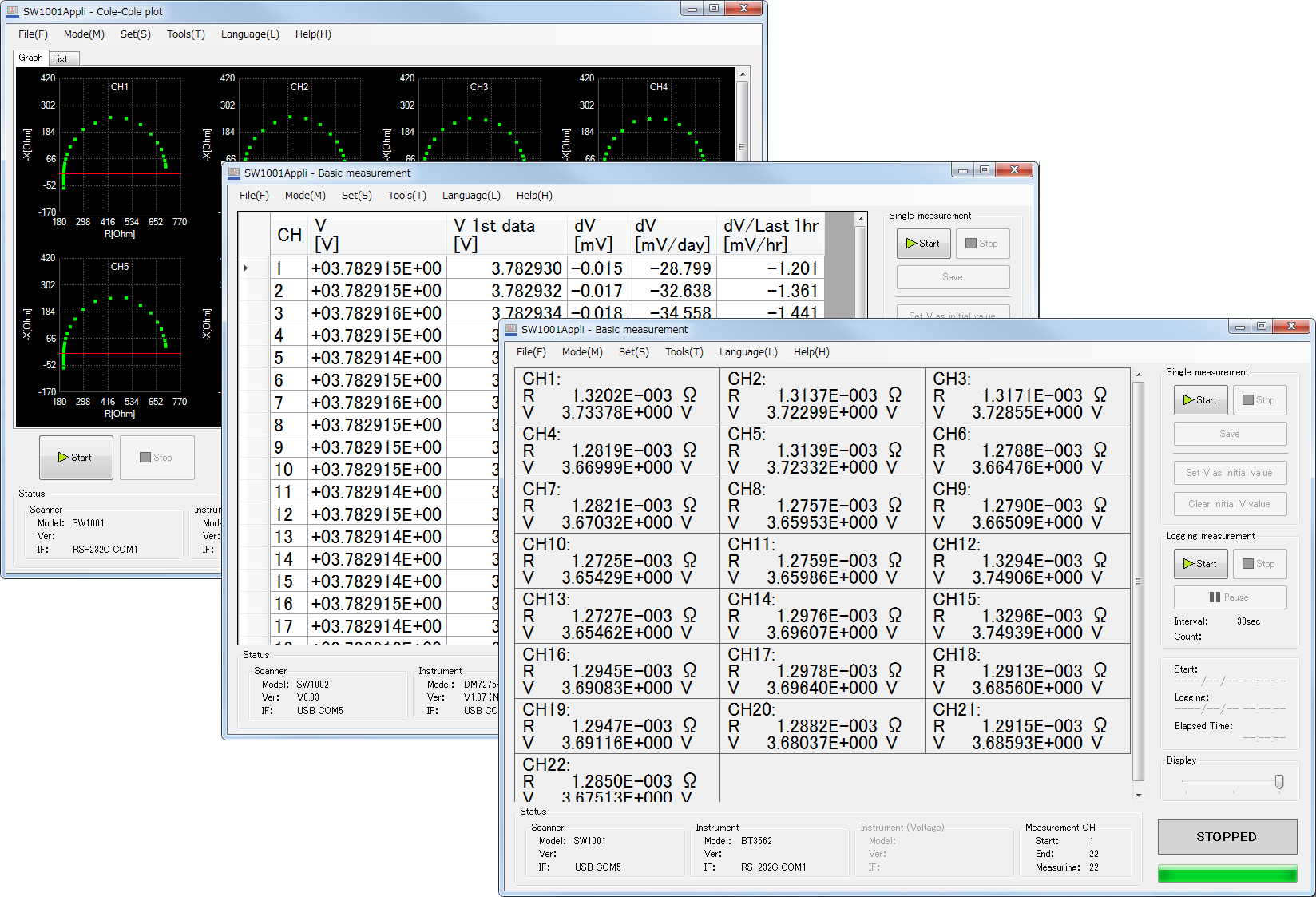Image resolution: width=1316 pixels, height=897 pixels.
Task: Click Stop in Cole-Cole plot window
Action: (157, 458)
